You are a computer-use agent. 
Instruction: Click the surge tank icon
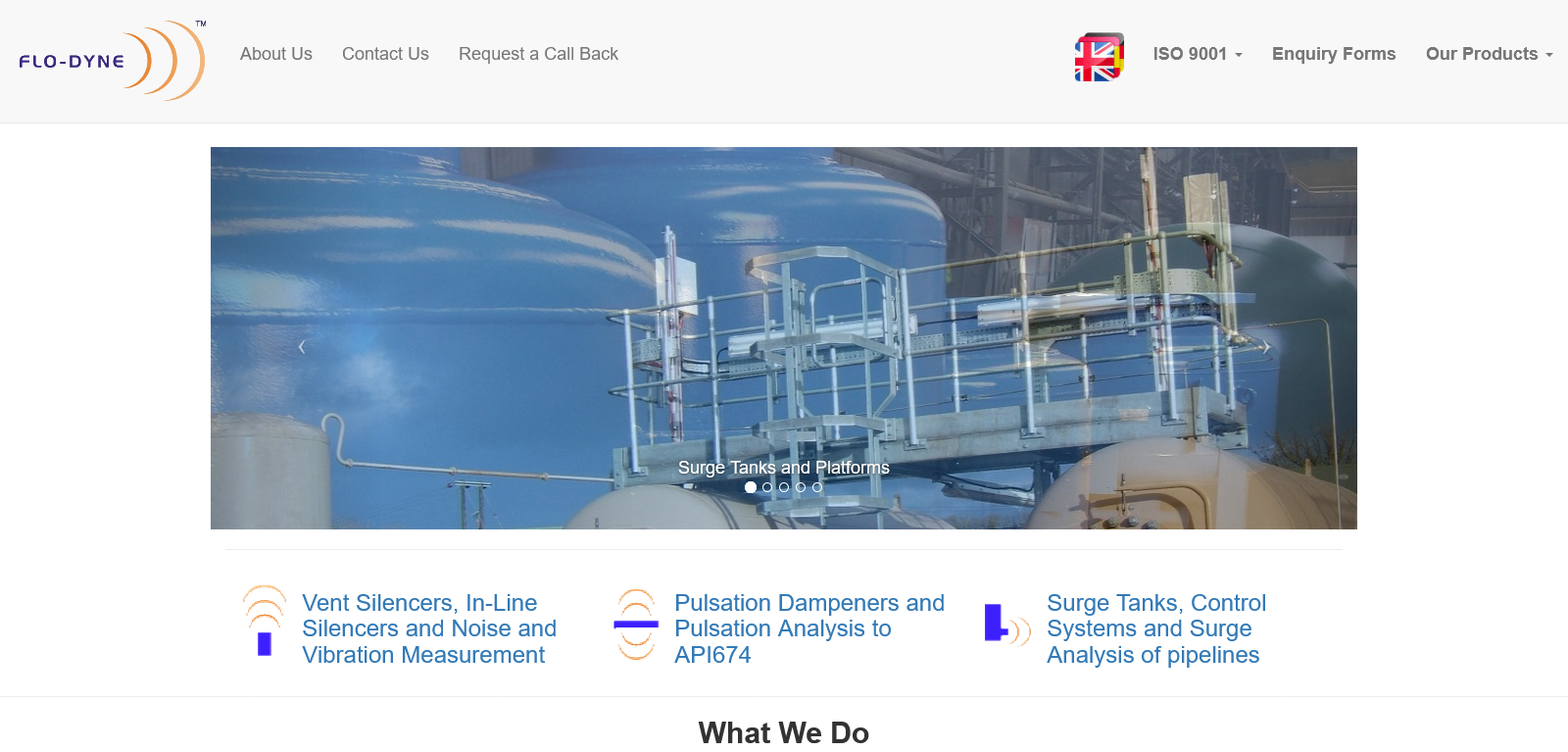pos(1006,625)
